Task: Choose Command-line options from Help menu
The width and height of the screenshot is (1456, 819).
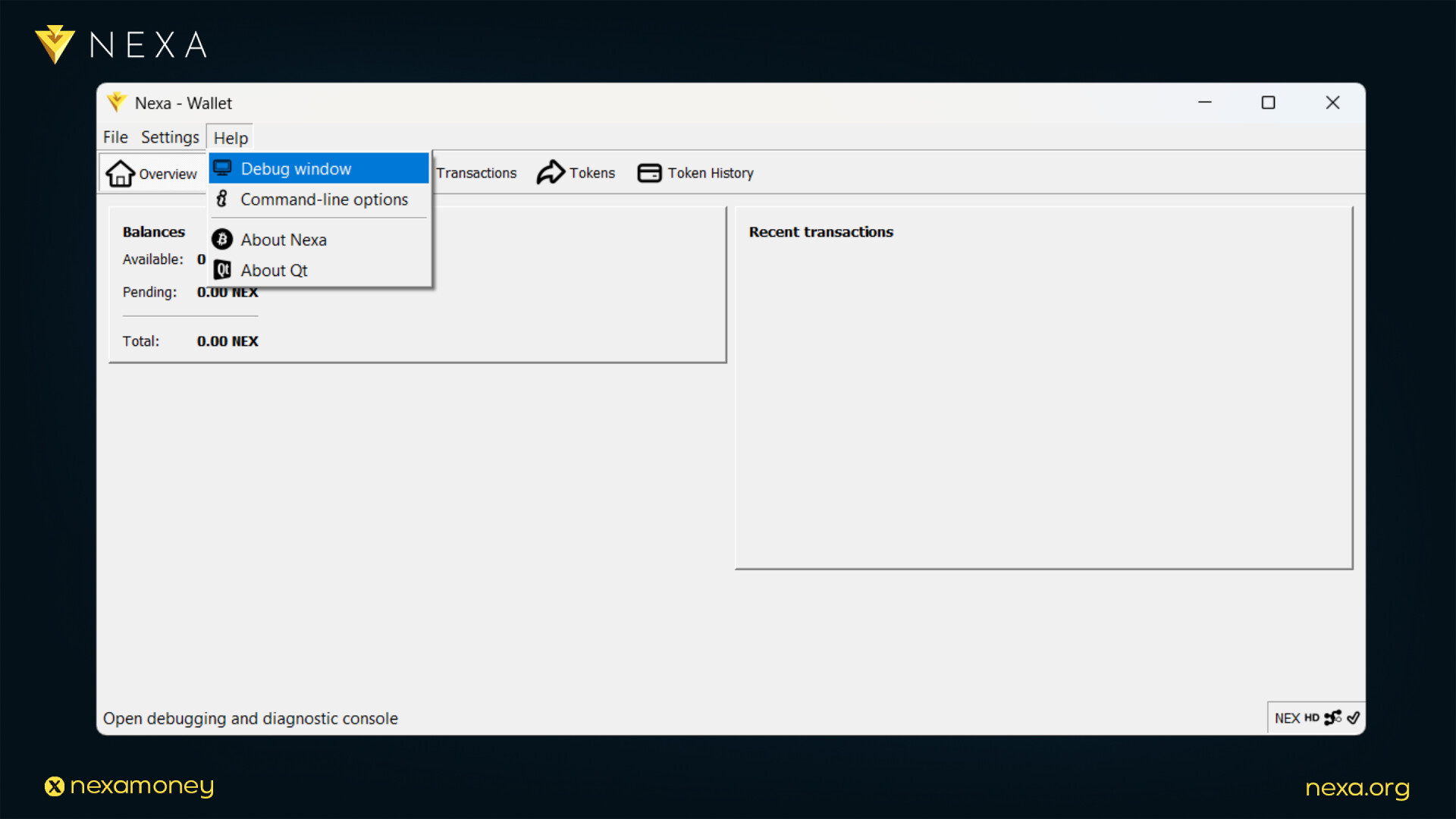Action: tap(319, 199)
